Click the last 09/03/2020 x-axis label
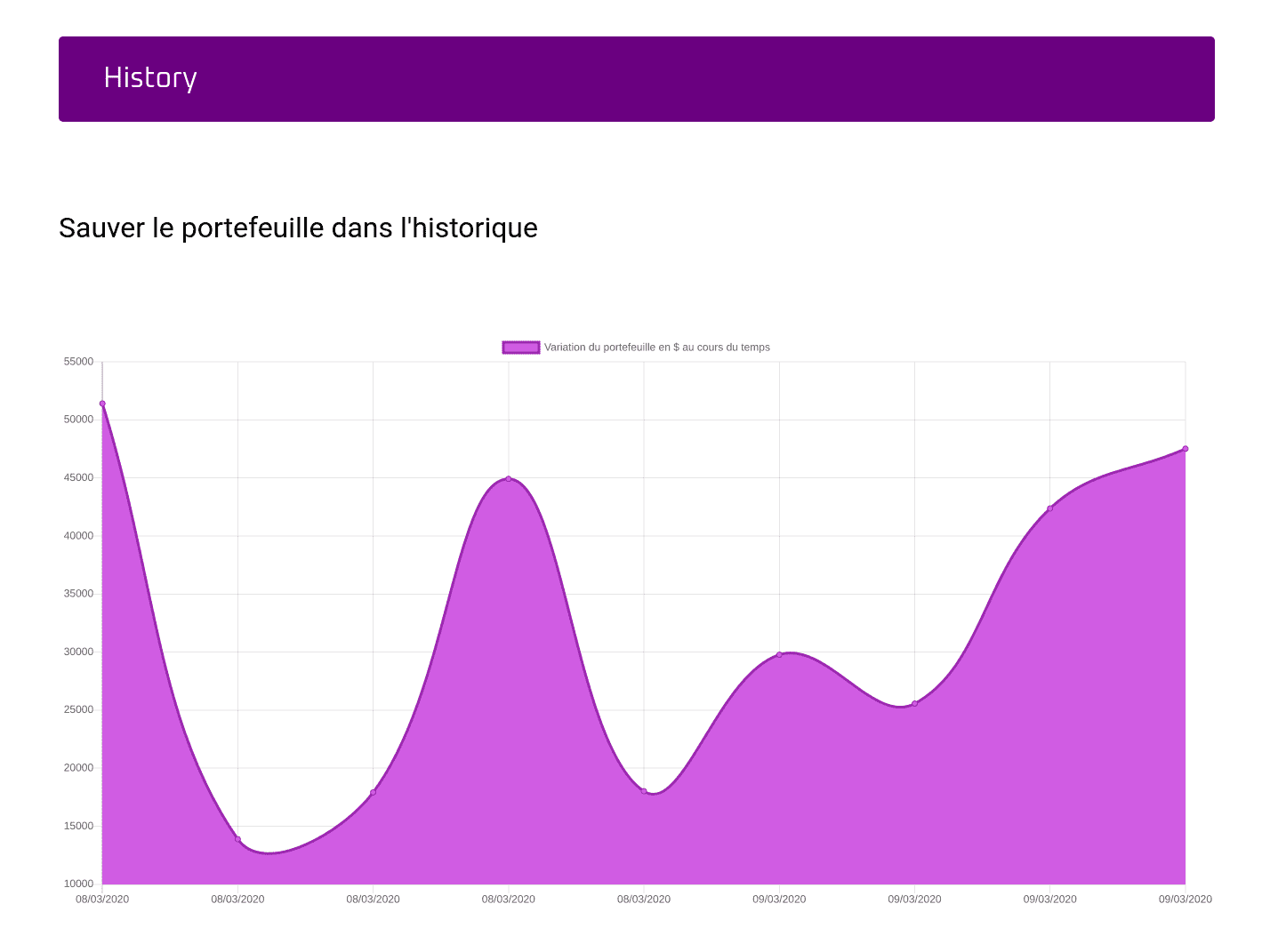The height and width of the screenshot is (952, 1270). pos(1186,899)
